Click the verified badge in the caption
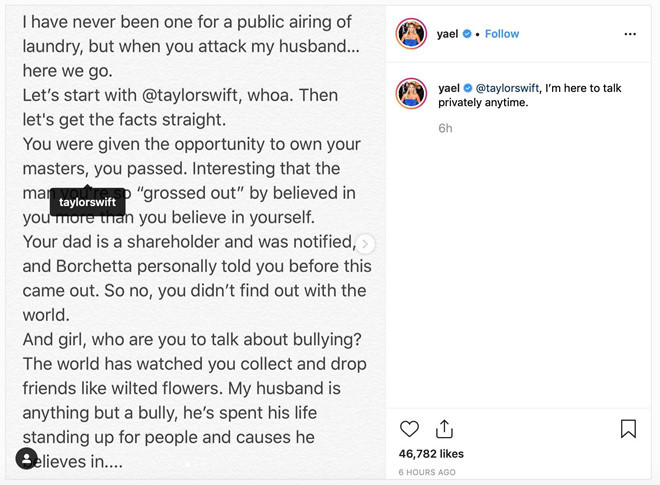 [x=467, y=89]
